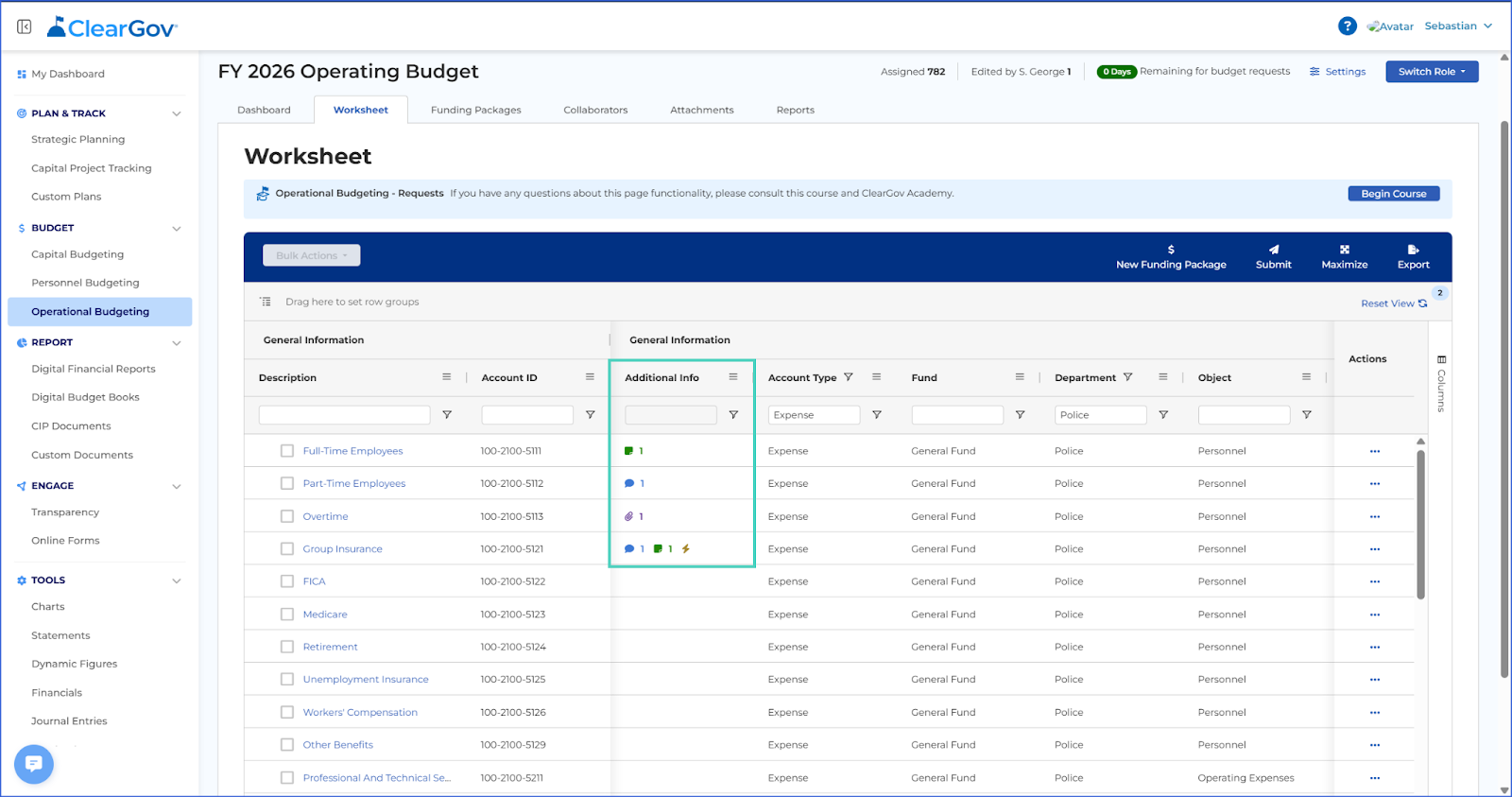Open the Description column menu icon
This screenshot has width=1512, height=797.
pyautogui.click(x=446, y=377)
